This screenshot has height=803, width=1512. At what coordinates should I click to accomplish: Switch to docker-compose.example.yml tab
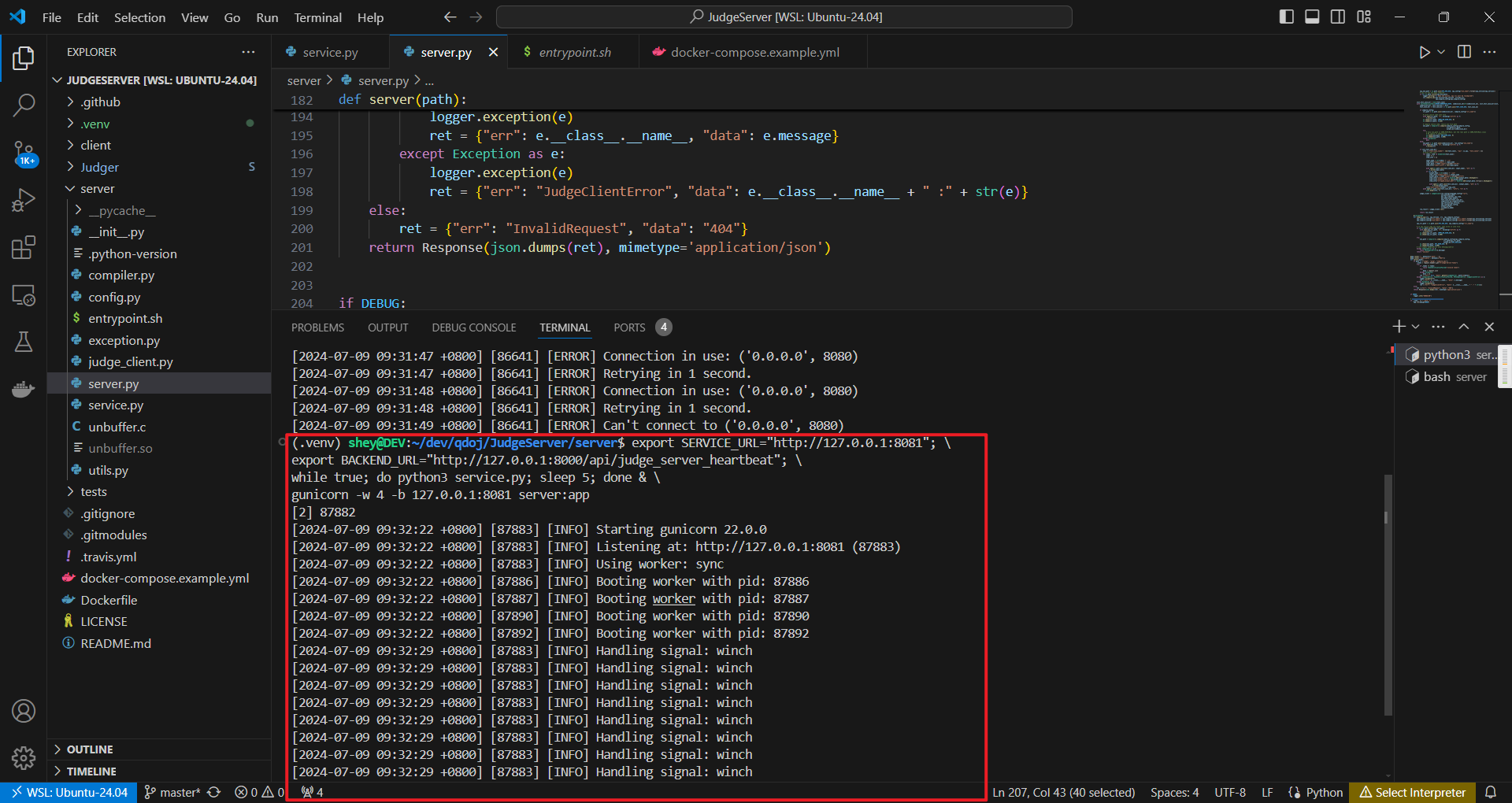click(754, 52)
